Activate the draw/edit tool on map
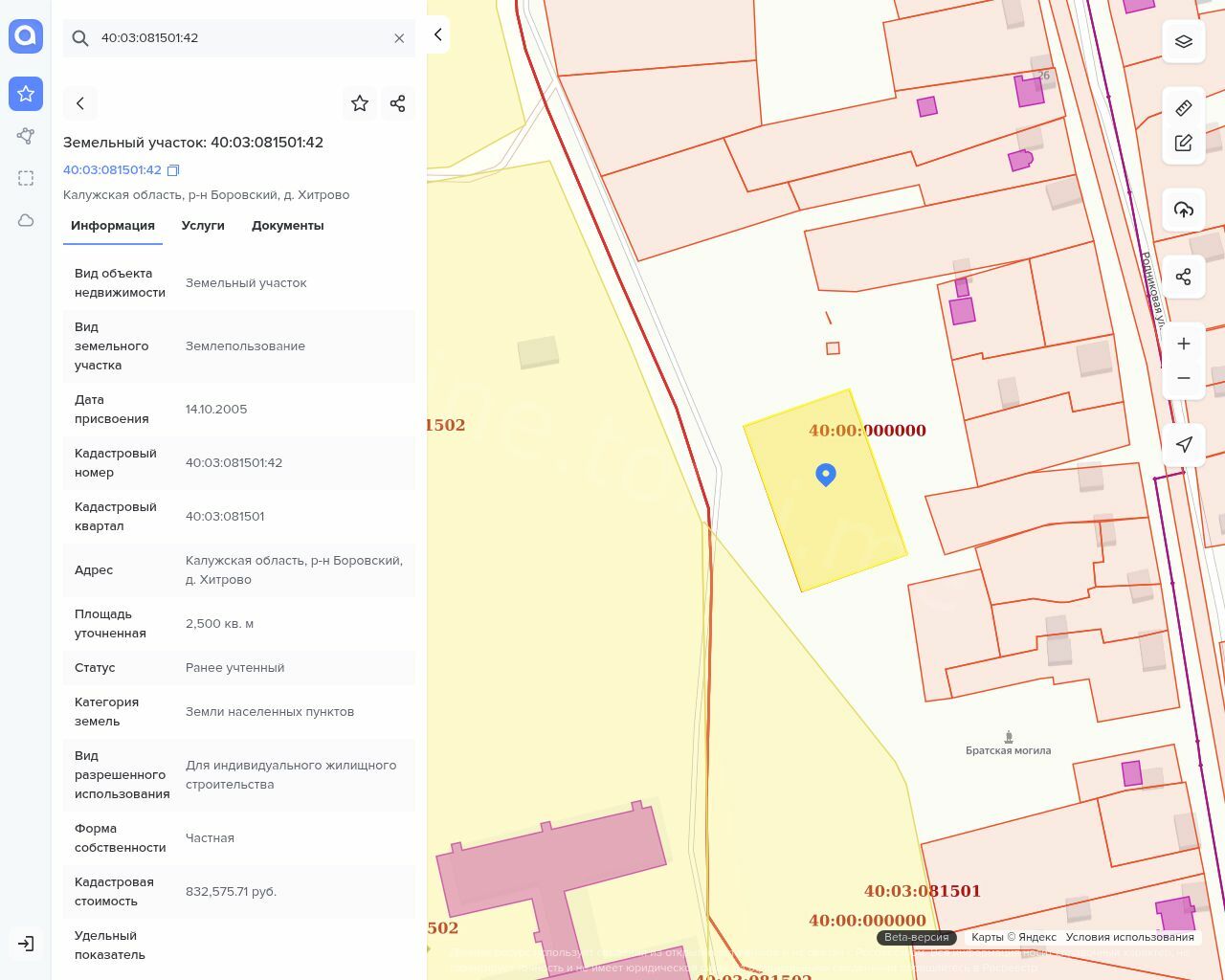 point(1184,143)
